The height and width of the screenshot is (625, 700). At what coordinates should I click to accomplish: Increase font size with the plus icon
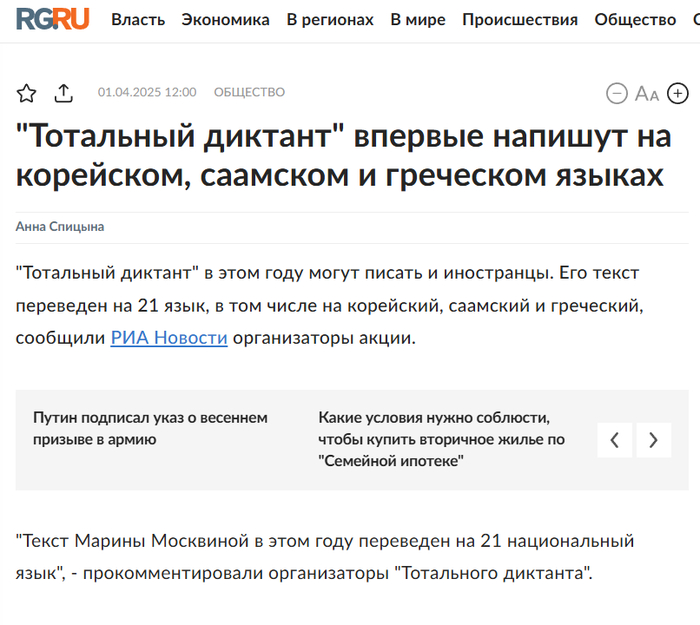(x=678, y=94)
